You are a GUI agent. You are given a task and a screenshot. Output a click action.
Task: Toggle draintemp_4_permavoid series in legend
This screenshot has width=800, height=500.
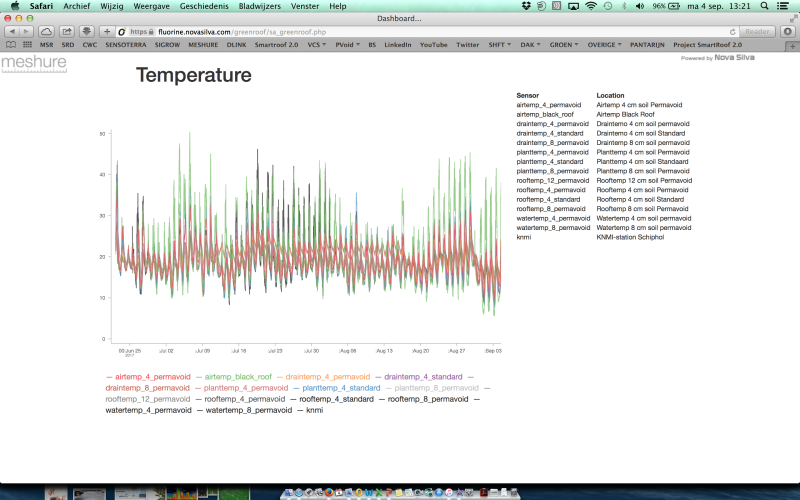[323, 377]
